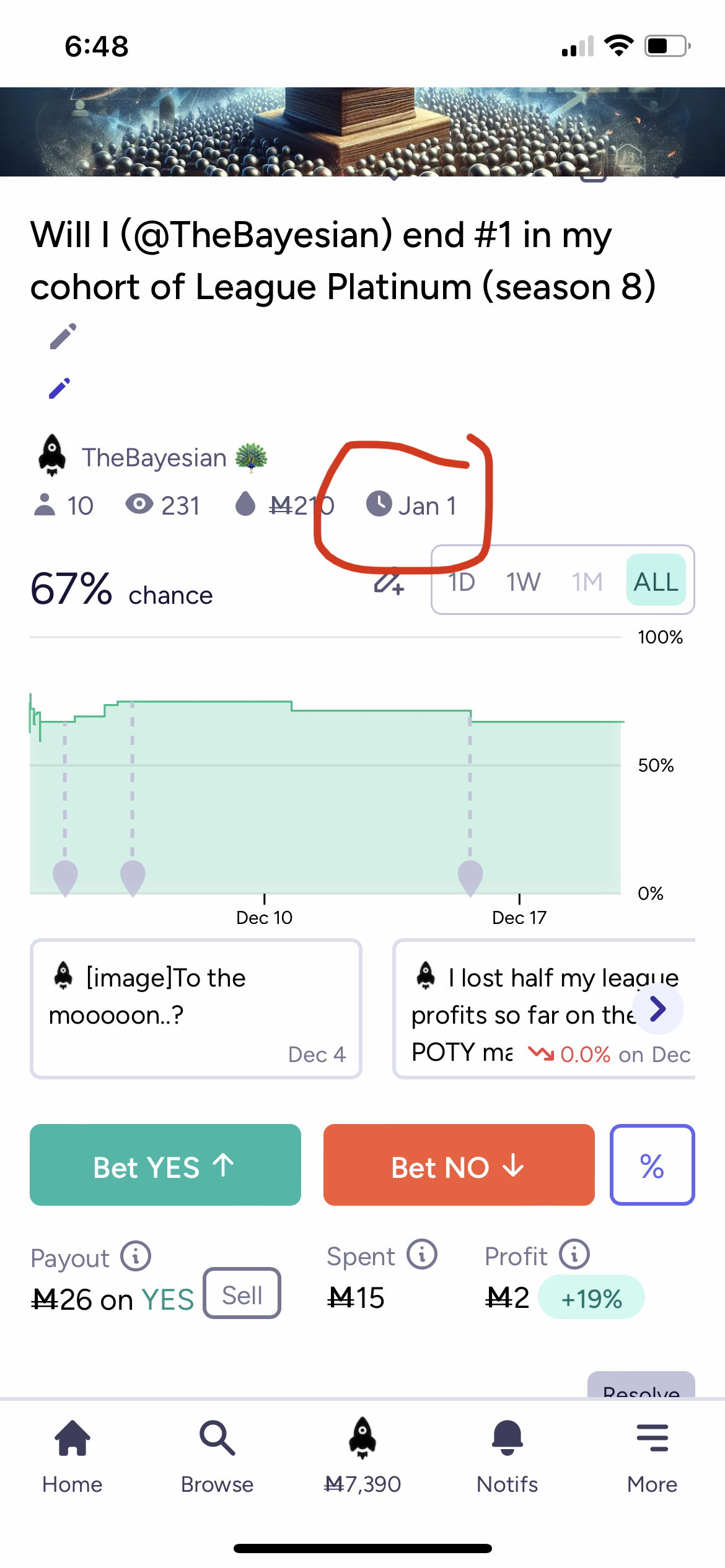Tap the gray pencil edit title icon
This screenshot has width=725, height=1568.
click(x=63, y=336)
